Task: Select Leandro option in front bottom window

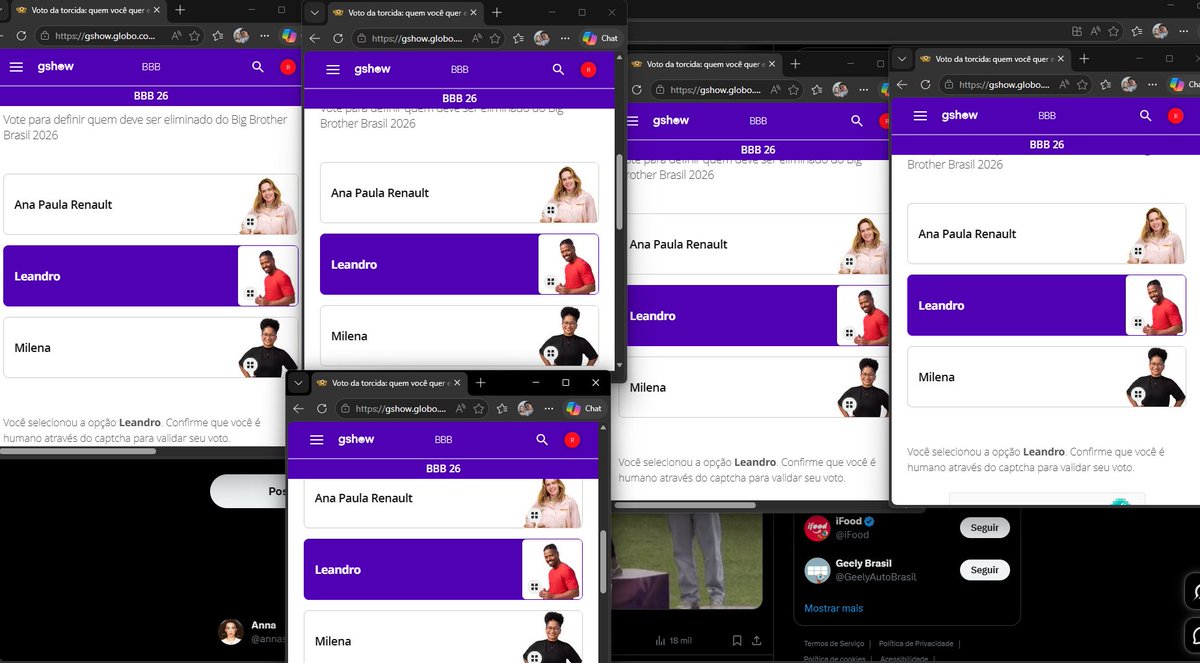Action: point(443,569)
